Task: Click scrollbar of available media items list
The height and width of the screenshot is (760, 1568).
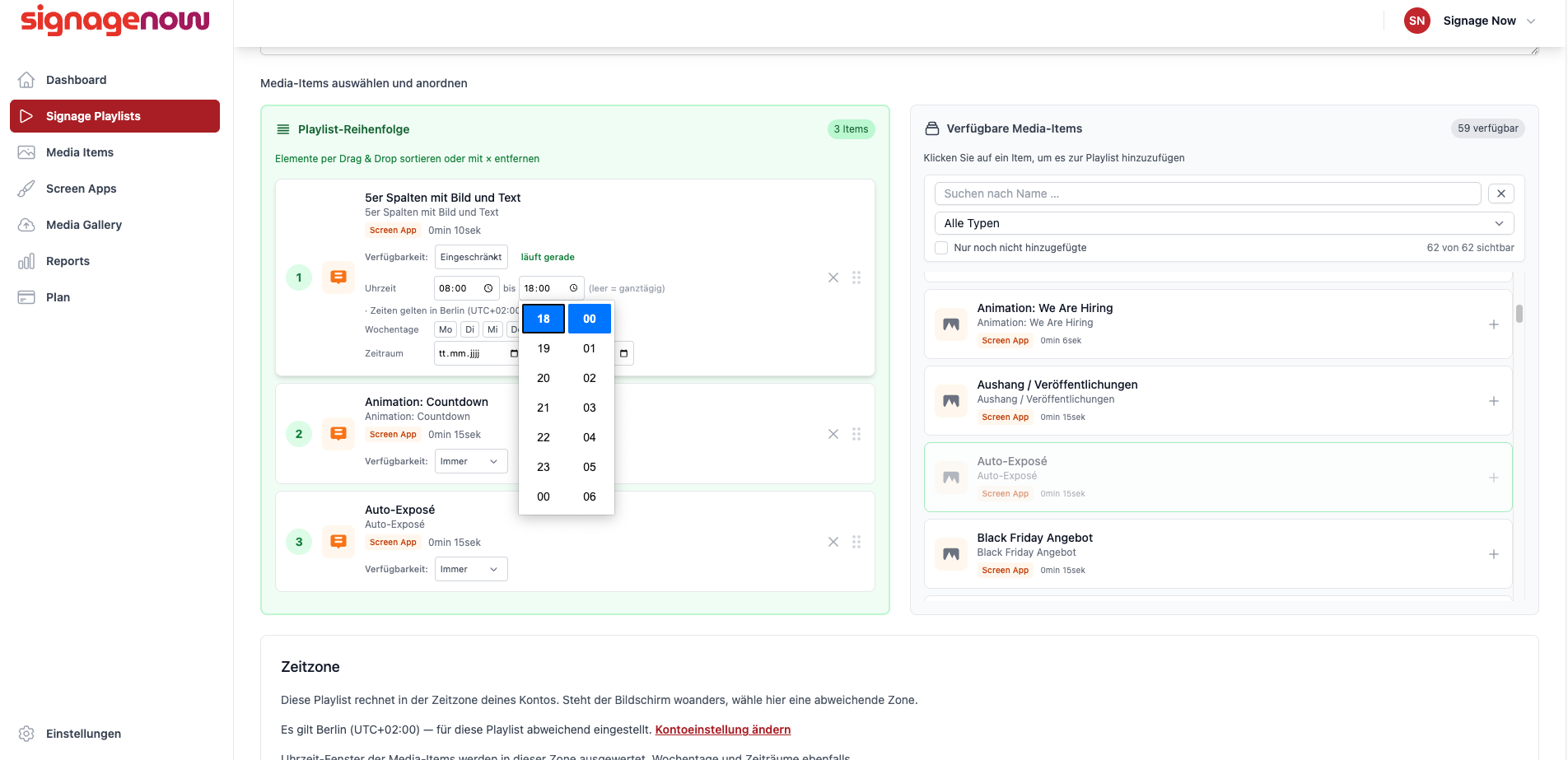Action: point(1519,314)
